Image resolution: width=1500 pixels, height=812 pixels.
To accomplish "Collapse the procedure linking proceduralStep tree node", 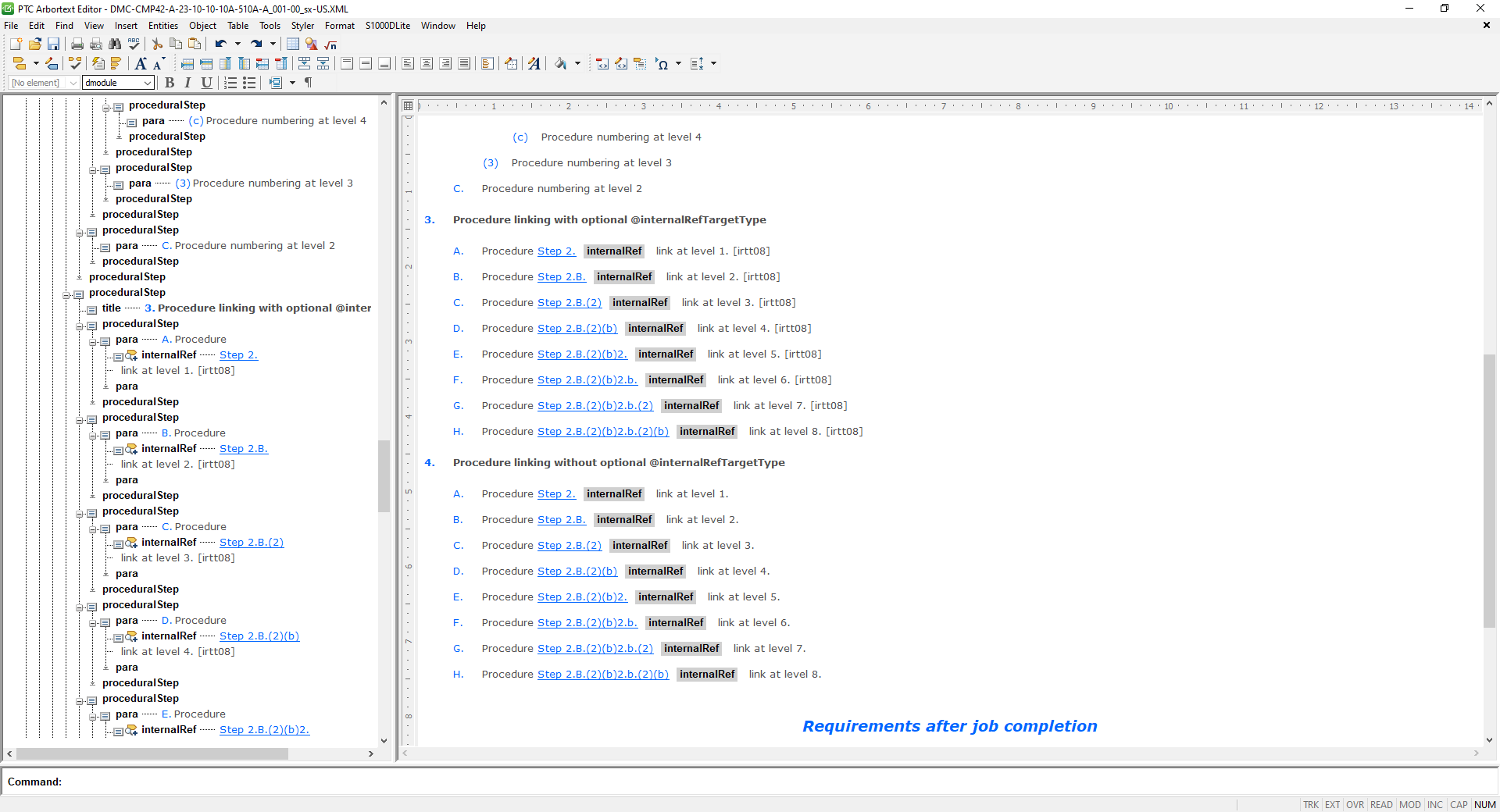I will [67, 294].
